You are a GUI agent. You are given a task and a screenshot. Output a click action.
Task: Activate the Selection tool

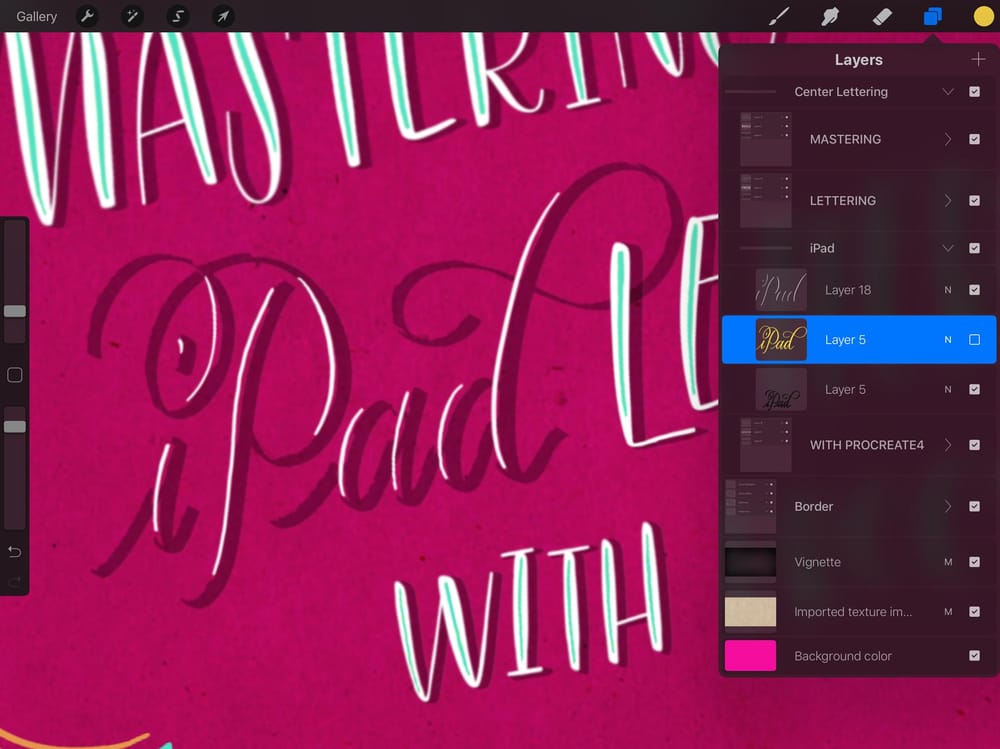point(177,16)
